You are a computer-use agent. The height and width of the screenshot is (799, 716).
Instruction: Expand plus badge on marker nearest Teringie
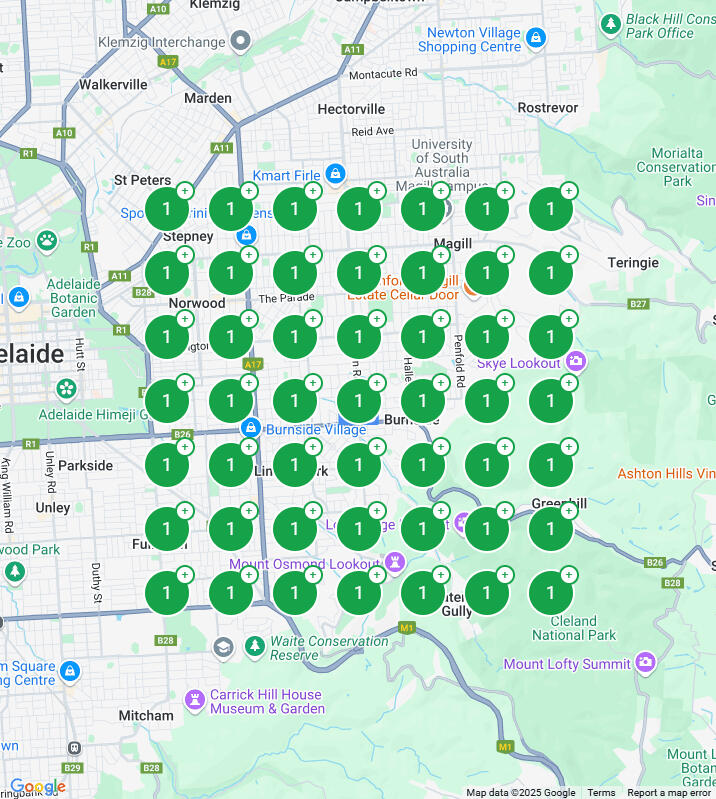coord(569,255)
